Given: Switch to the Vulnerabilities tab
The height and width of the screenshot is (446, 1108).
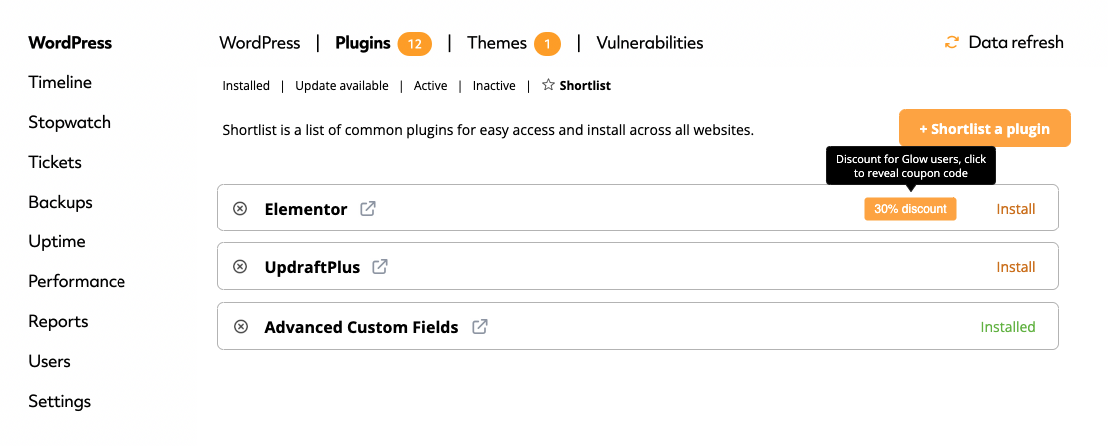Looking at the screenshot, I should coord(650,43).
